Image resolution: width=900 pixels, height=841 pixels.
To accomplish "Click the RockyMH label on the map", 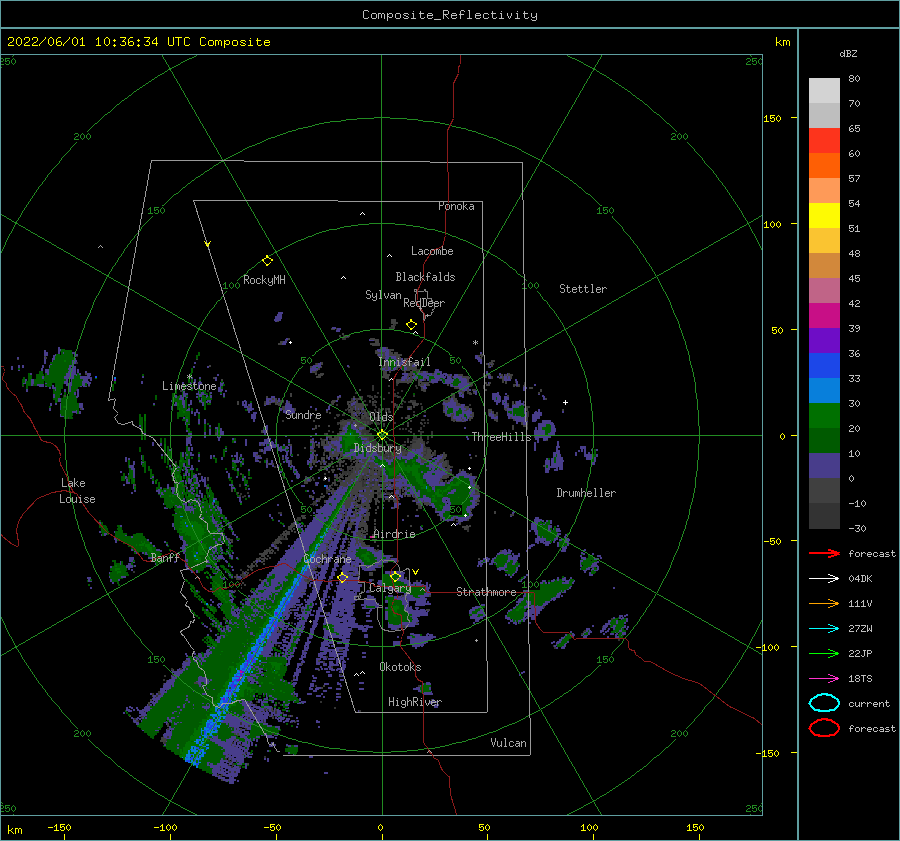I will [x=264, y=280].
